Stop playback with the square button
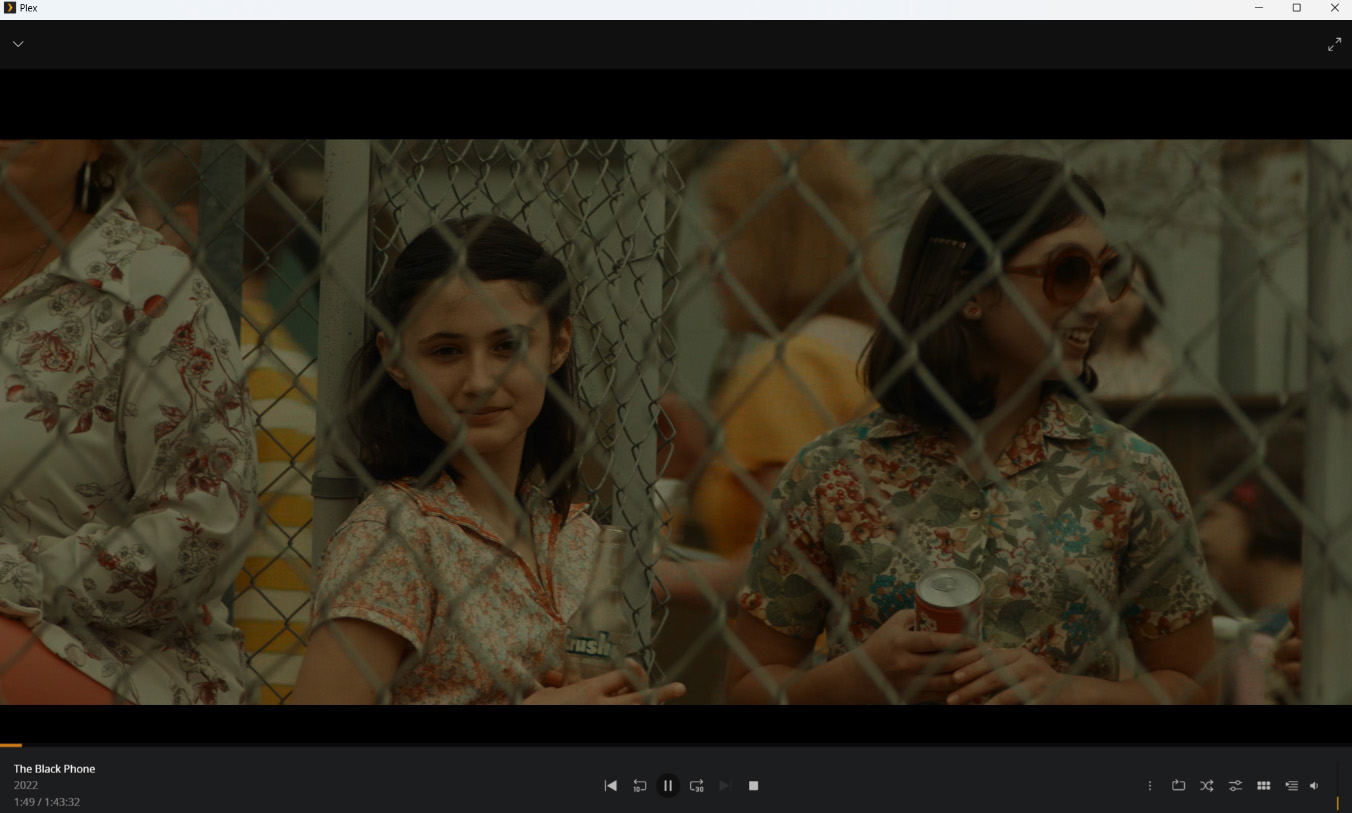This screenshot has width=1352, height=813. point(754,786)
